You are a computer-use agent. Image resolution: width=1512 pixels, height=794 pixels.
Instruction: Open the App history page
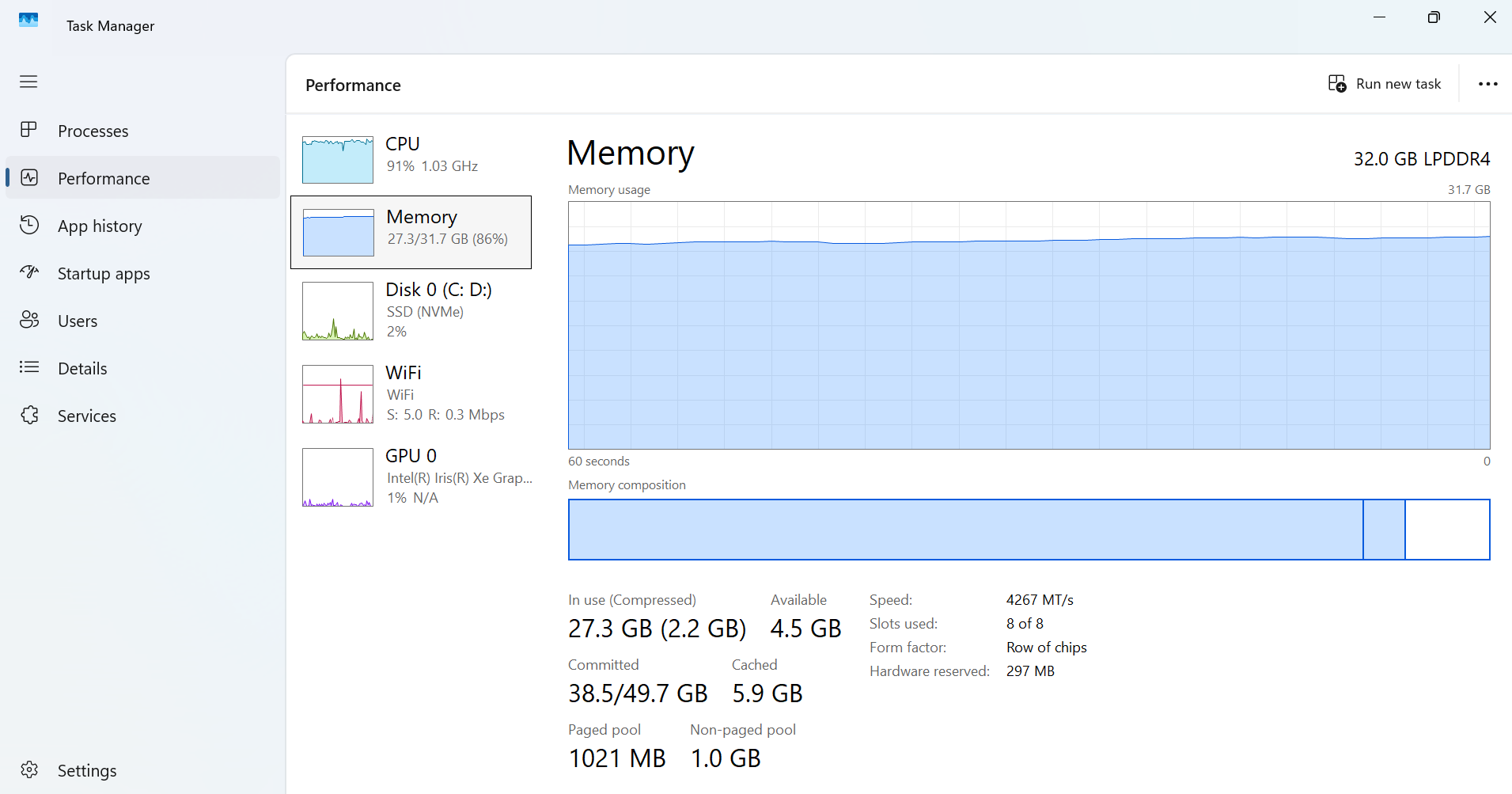pyautogui.click(x=142, y=226)
